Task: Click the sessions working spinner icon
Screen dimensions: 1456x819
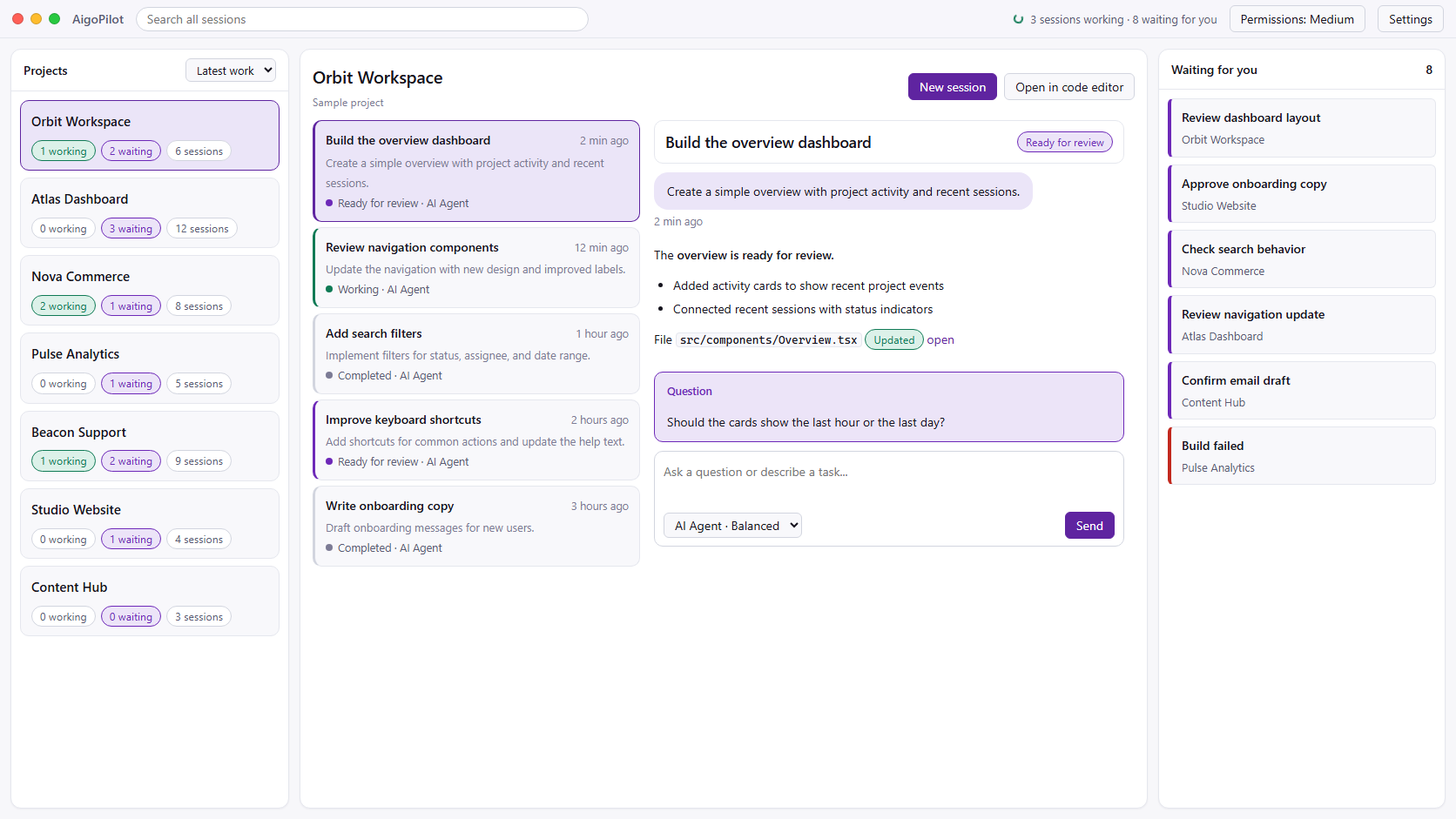Action: (1018, 19)
